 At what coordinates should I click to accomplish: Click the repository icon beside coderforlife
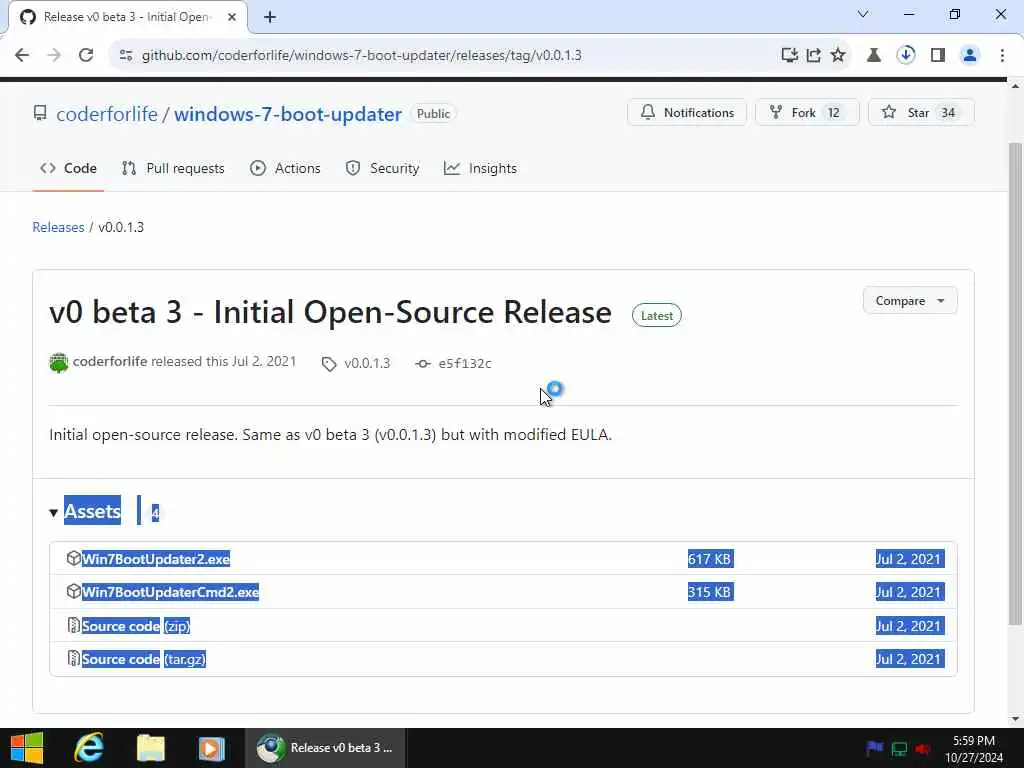40,113
